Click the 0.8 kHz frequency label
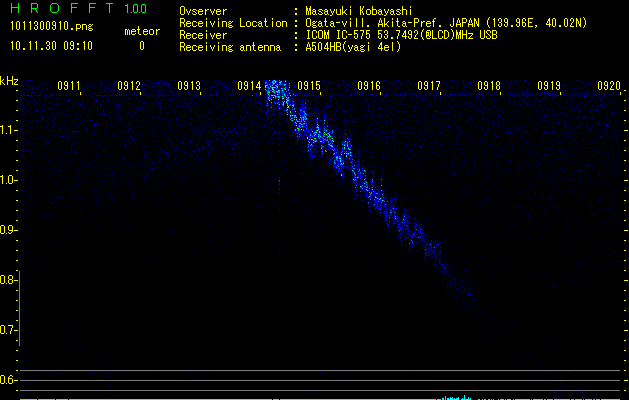629x400 pixels. tap(8, 280)
